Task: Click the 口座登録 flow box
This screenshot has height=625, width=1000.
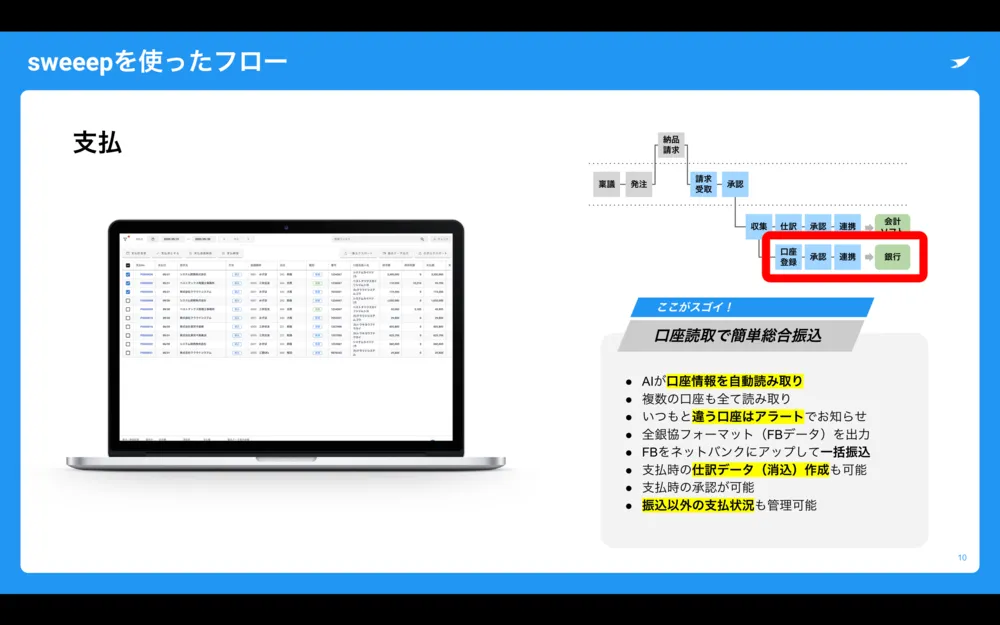Action: (788, 257)
